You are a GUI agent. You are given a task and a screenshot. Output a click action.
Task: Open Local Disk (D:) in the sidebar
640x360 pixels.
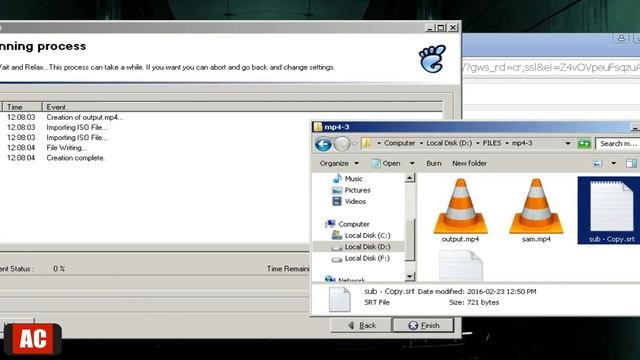(361, 247)
